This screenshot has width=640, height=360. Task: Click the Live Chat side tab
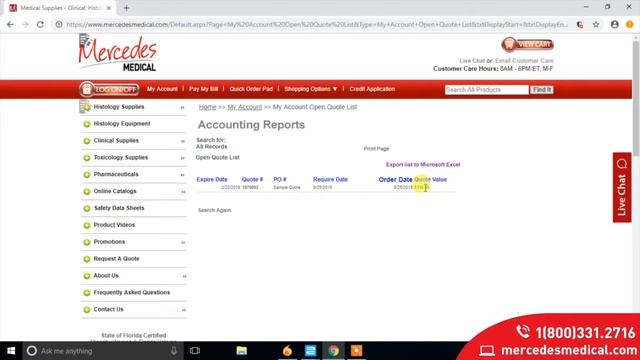pos(622,187)
